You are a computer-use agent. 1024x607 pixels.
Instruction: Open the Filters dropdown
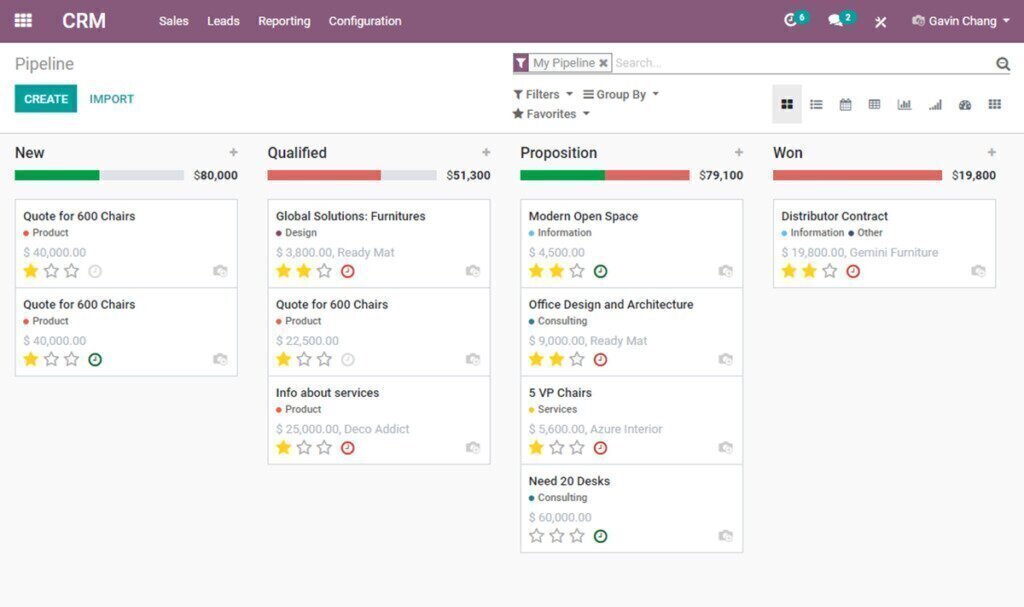[540, 93]
